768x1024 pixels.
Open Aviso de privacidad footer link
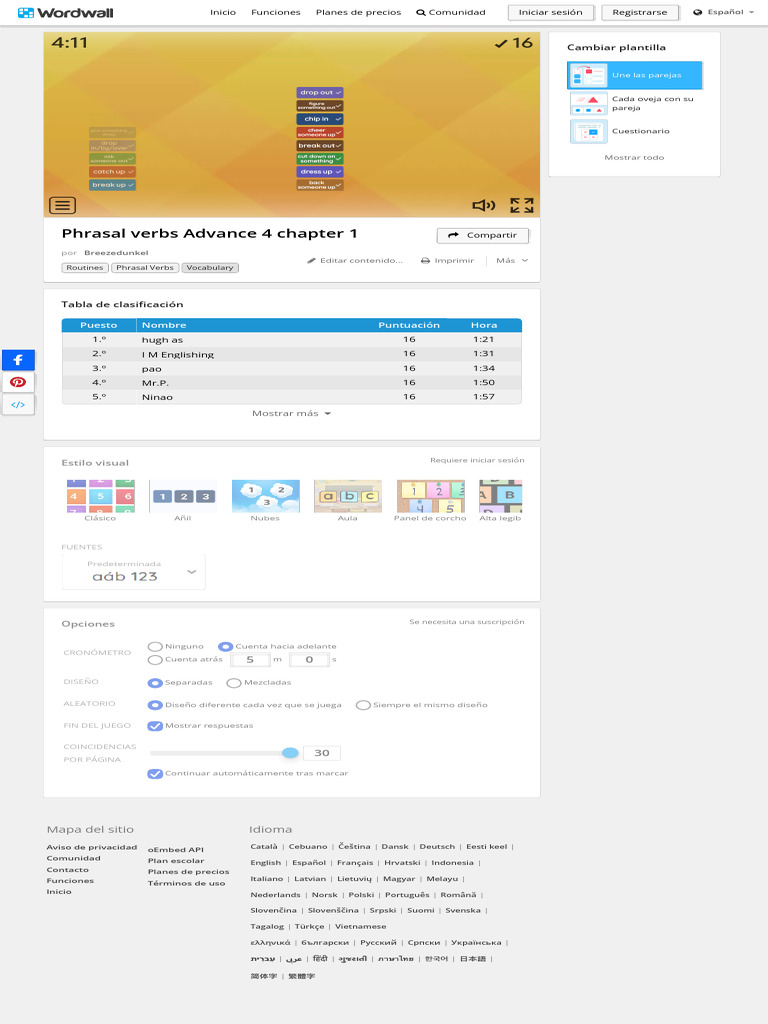click(x=91, y=848)
